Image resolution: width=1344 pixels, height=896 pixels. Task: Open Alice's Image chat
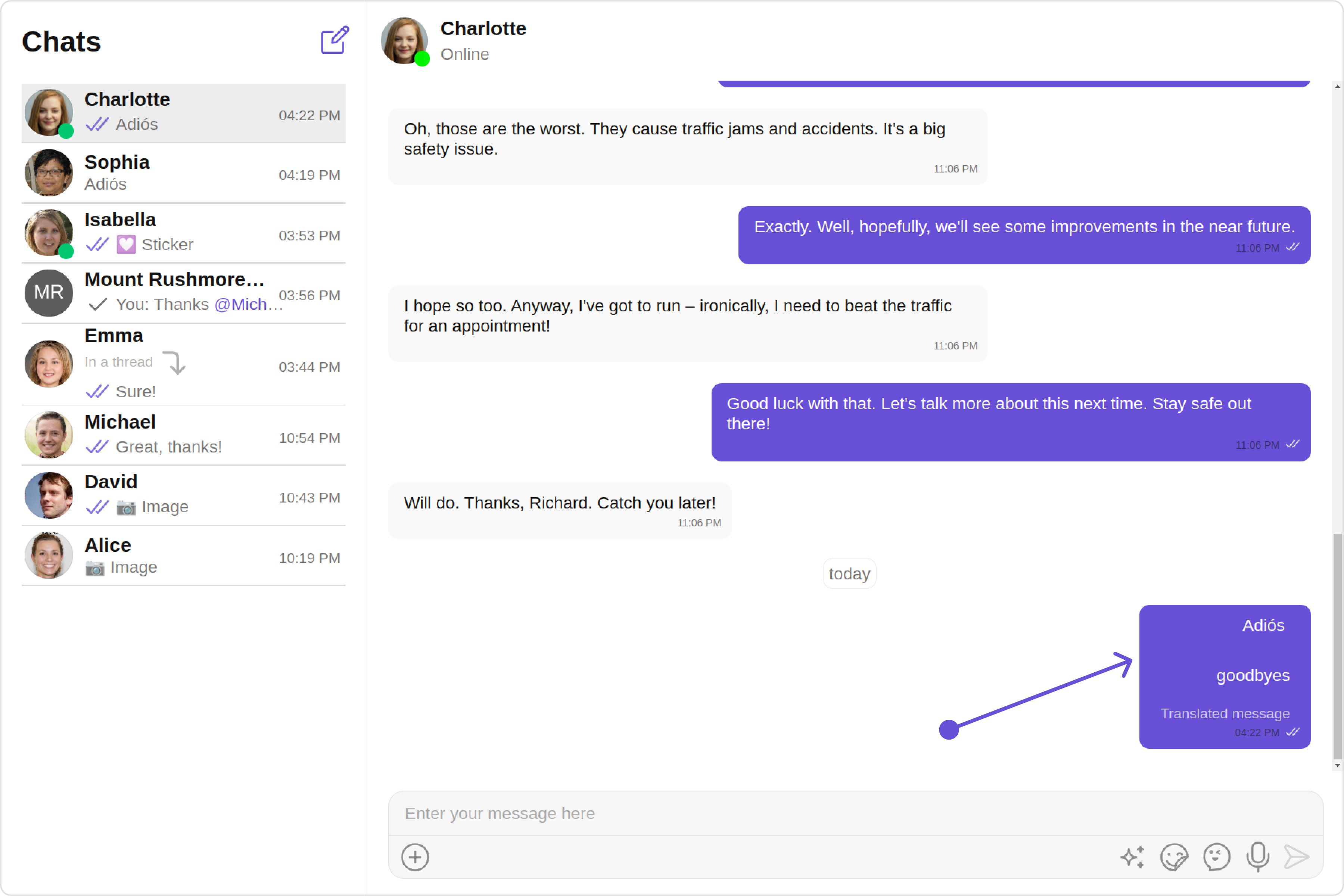[x=183, y=556]
